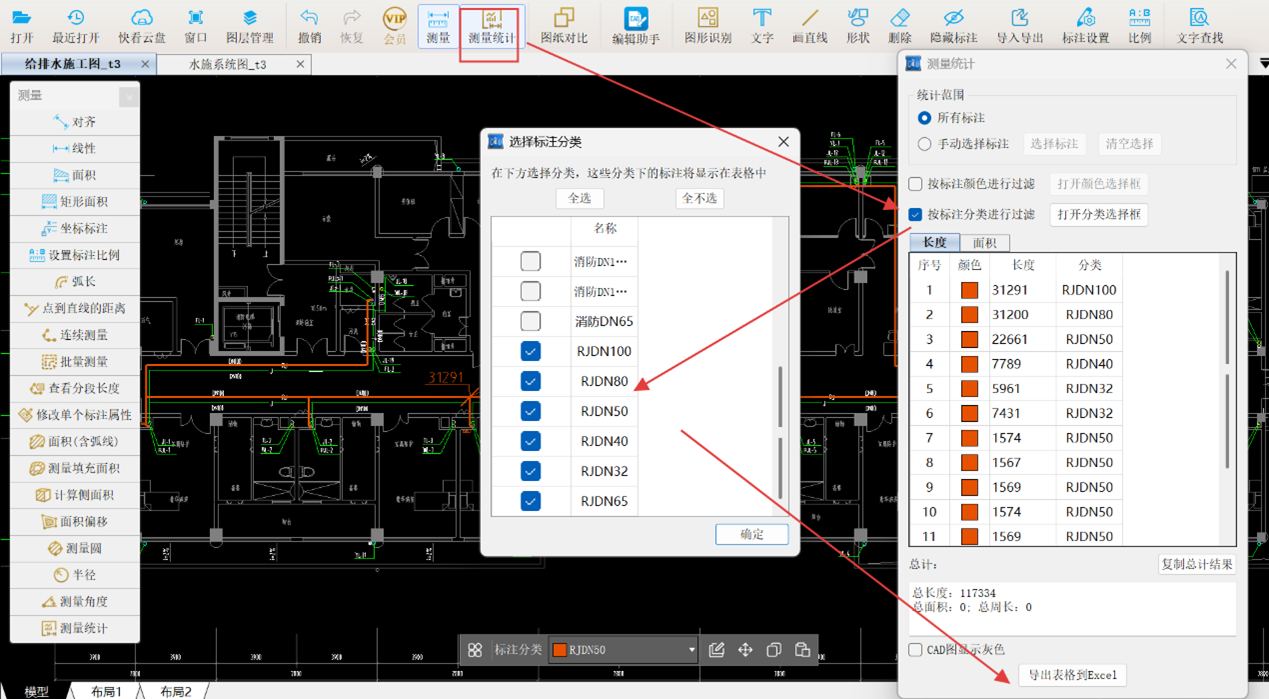
Task: Click the category list vertical scrollbar
Action: (780, 396)
